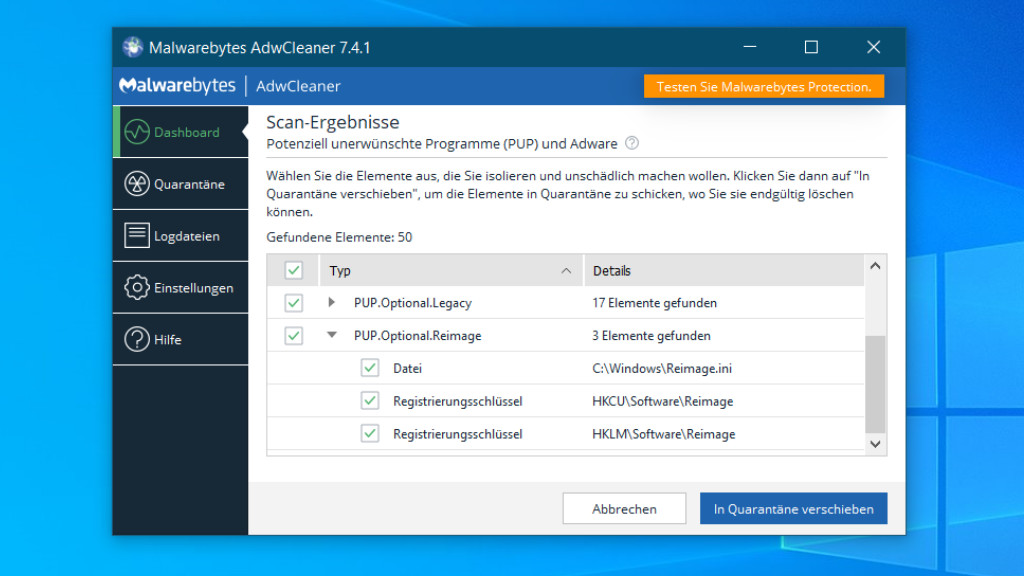Screen dimensions: 1024x576
Task: Click the AdwCleaner app icon in title bar
Action: pos(133,47)
